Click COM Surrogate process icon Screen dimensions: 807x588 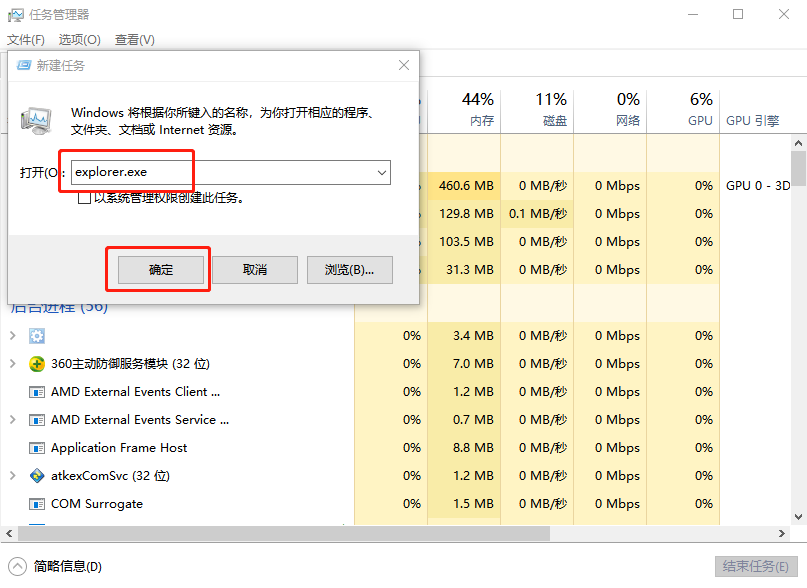pyautogui.click(x=37, y=504)
